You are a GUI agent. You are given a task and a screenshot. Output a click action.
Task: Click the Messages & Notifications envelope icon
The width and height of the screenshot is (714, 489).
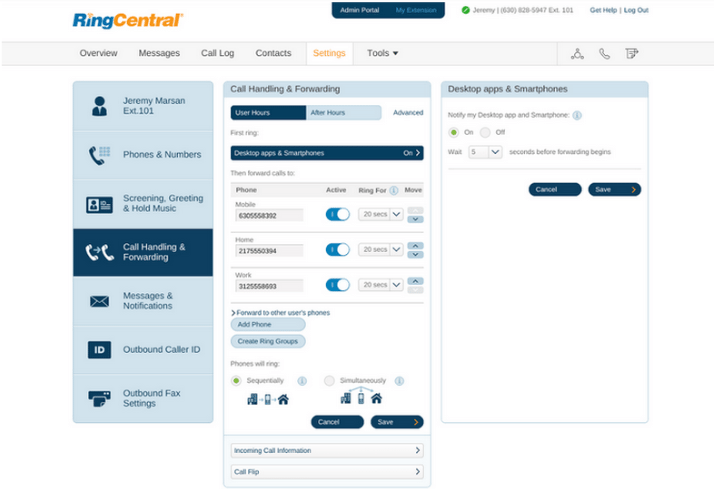(99, 301)
